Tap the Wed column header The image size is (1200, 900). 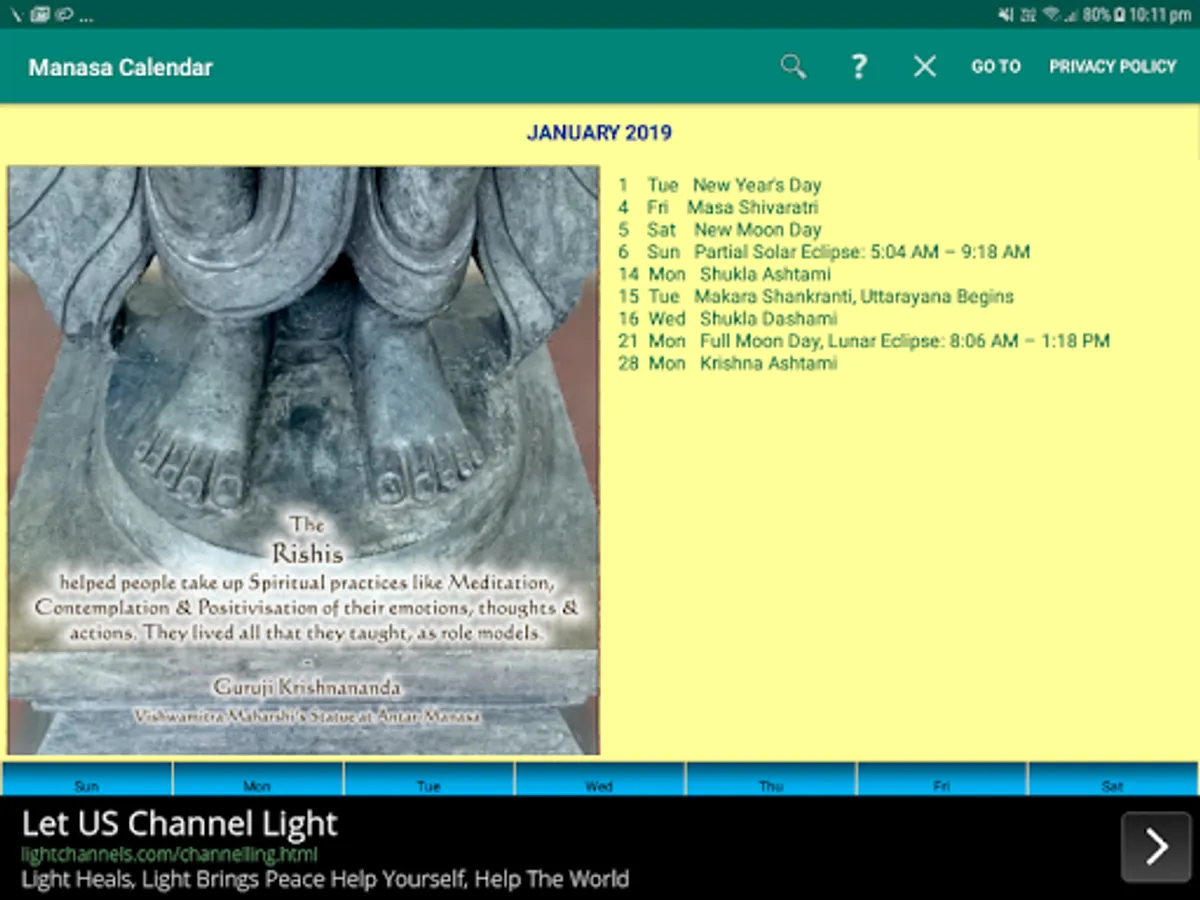coord(600,779)
